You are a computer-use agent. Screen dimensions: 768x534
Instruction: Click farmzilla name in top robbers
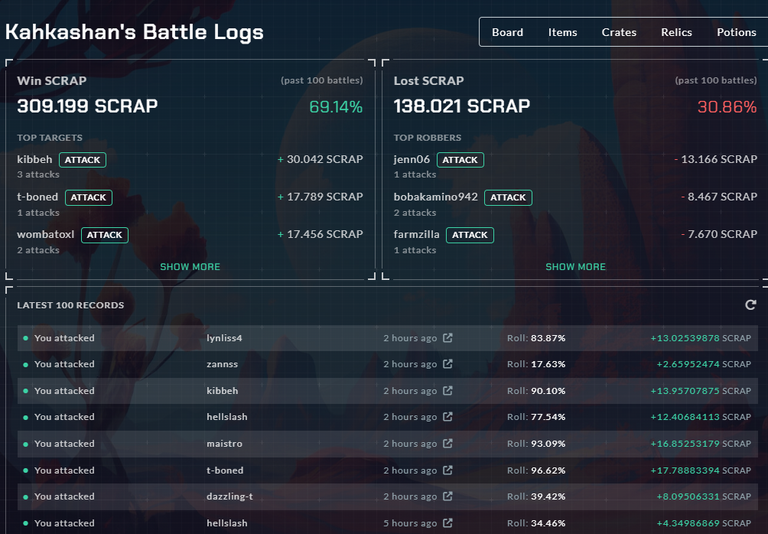pos(416,234)
